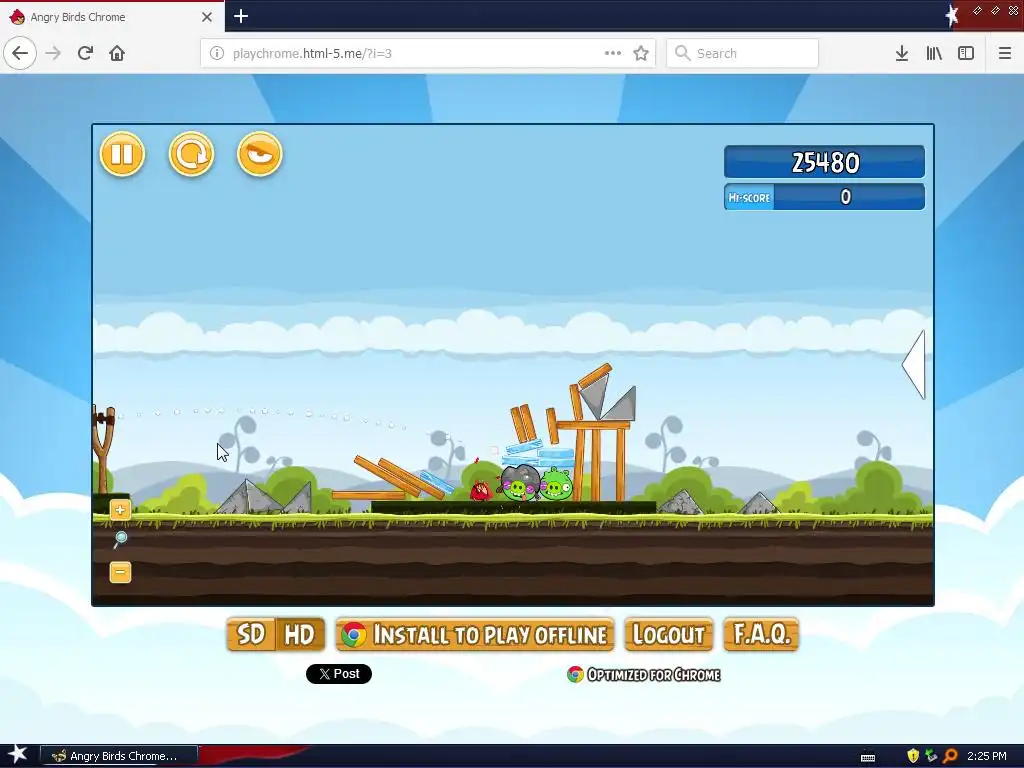The height and width of the screenshot is (768, 1024).
Task: Close the Angry Birds Chrome tab
Action: point(206,17)
